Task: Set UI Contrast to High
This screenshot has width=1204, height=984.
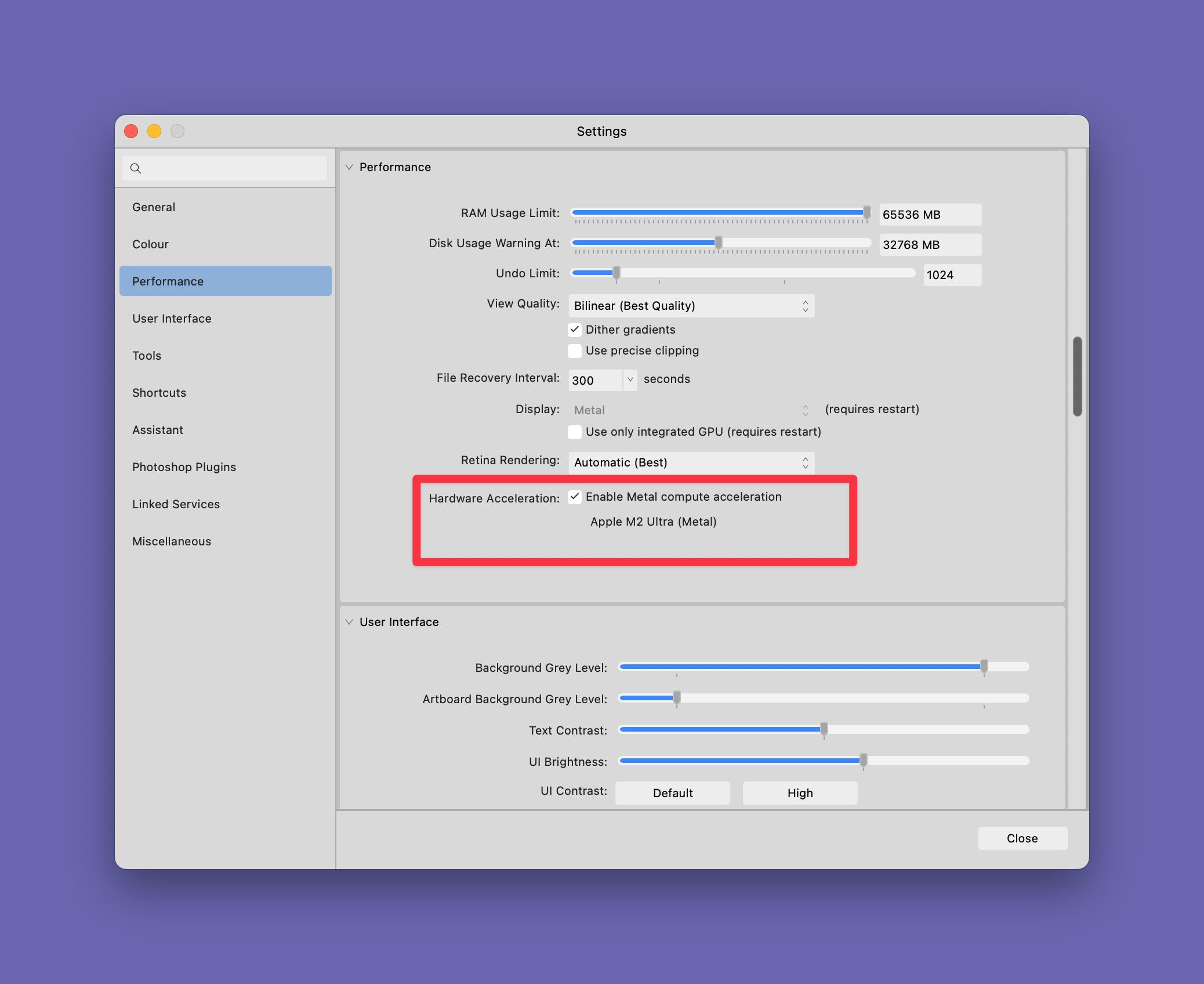Action: (x=800, y=793)
